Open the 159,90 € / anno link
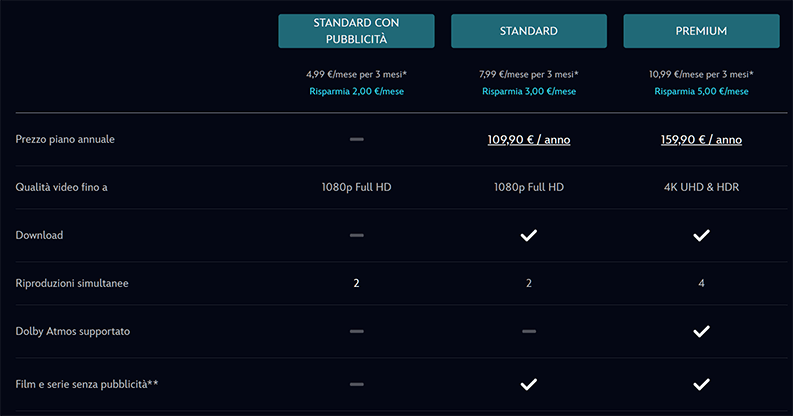 coord(701,139)
